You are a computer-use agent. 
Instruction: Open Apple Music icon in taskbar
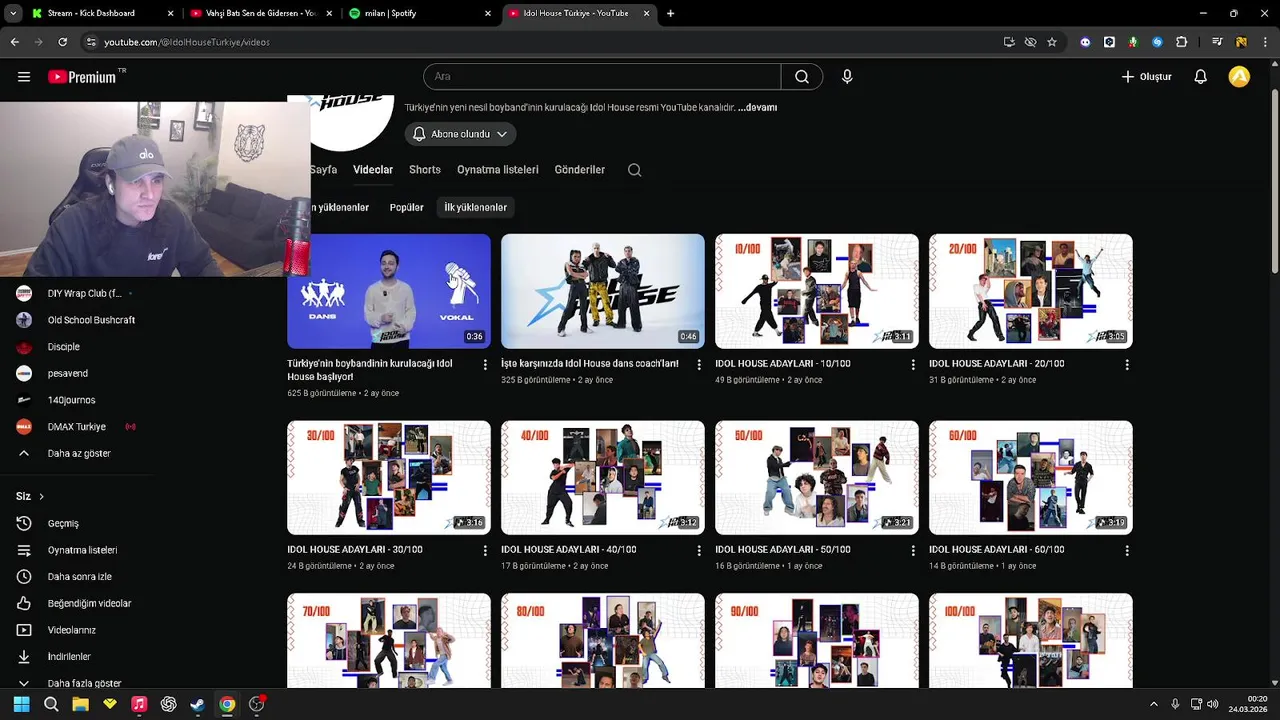coord(139,704)
